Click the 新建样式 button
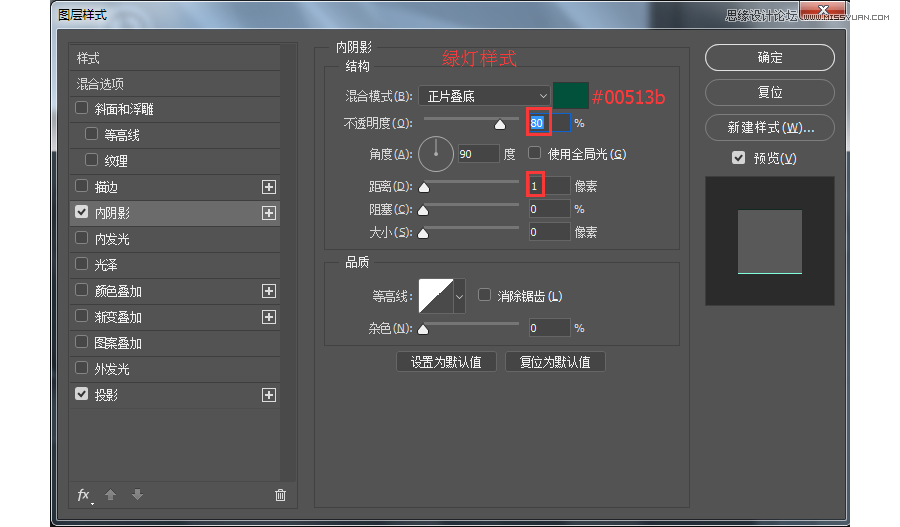 pos(770,127)
